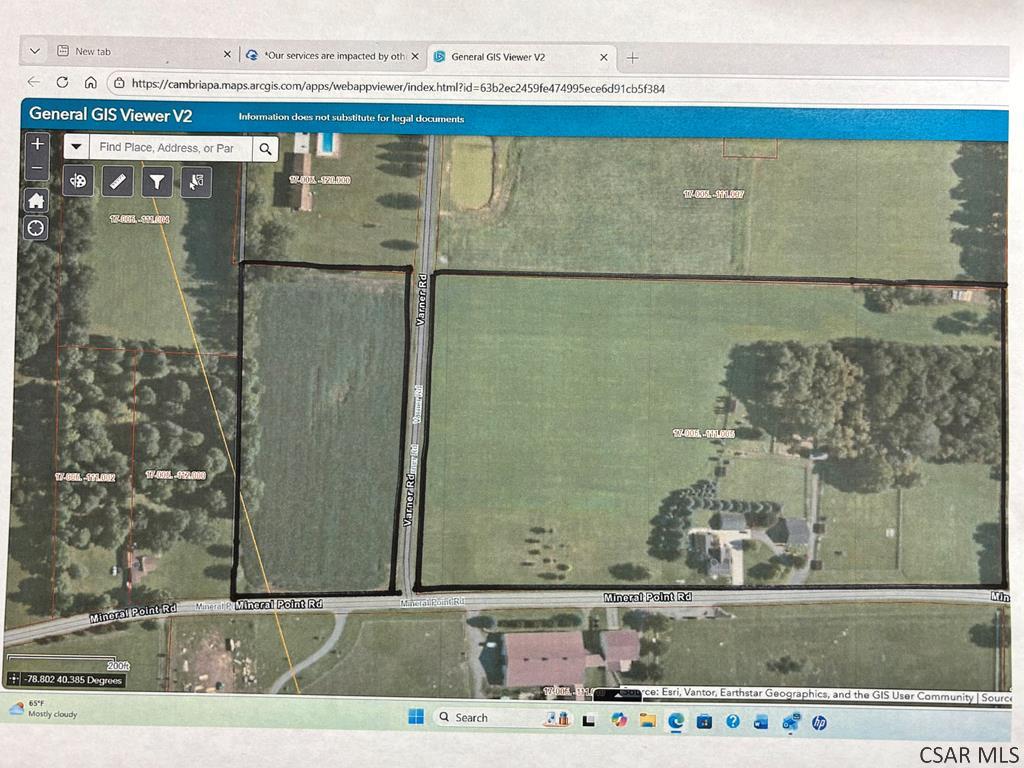Focus the Find Place, Address search box
Image resolution: width=1024 pixels, height=768 pixels.
[x=170, y=148]
